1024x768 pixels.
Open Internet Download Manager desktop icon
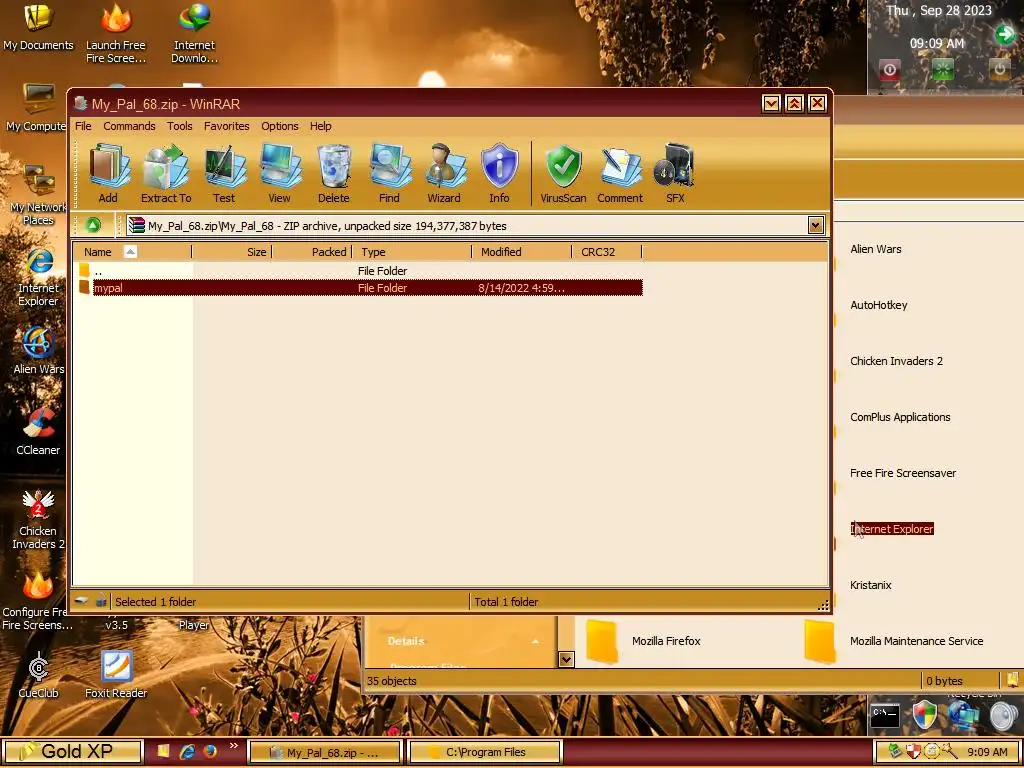[195, 33]
